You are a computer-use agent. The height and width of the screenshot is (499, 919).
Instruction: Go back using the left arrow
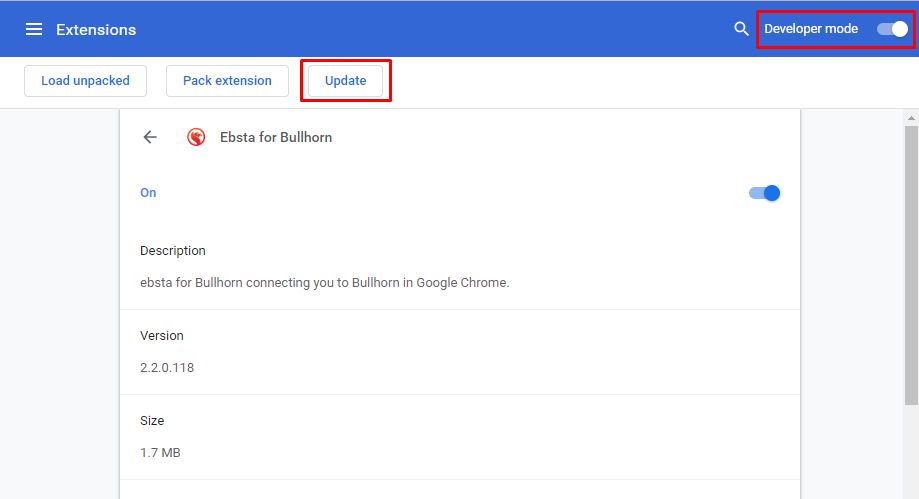(x=150, y=137)
